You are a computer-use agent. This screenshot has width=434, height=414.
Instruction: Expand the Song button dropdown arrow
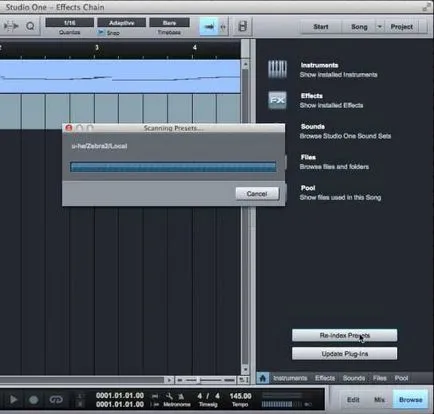pos(379,27)
